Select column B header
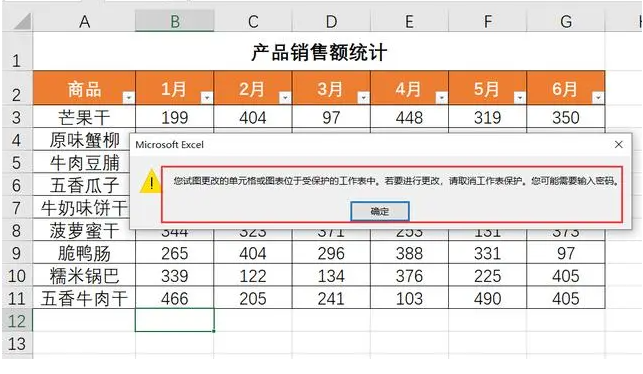This screenshot has height=374, width=643. [x=175, y=21]
